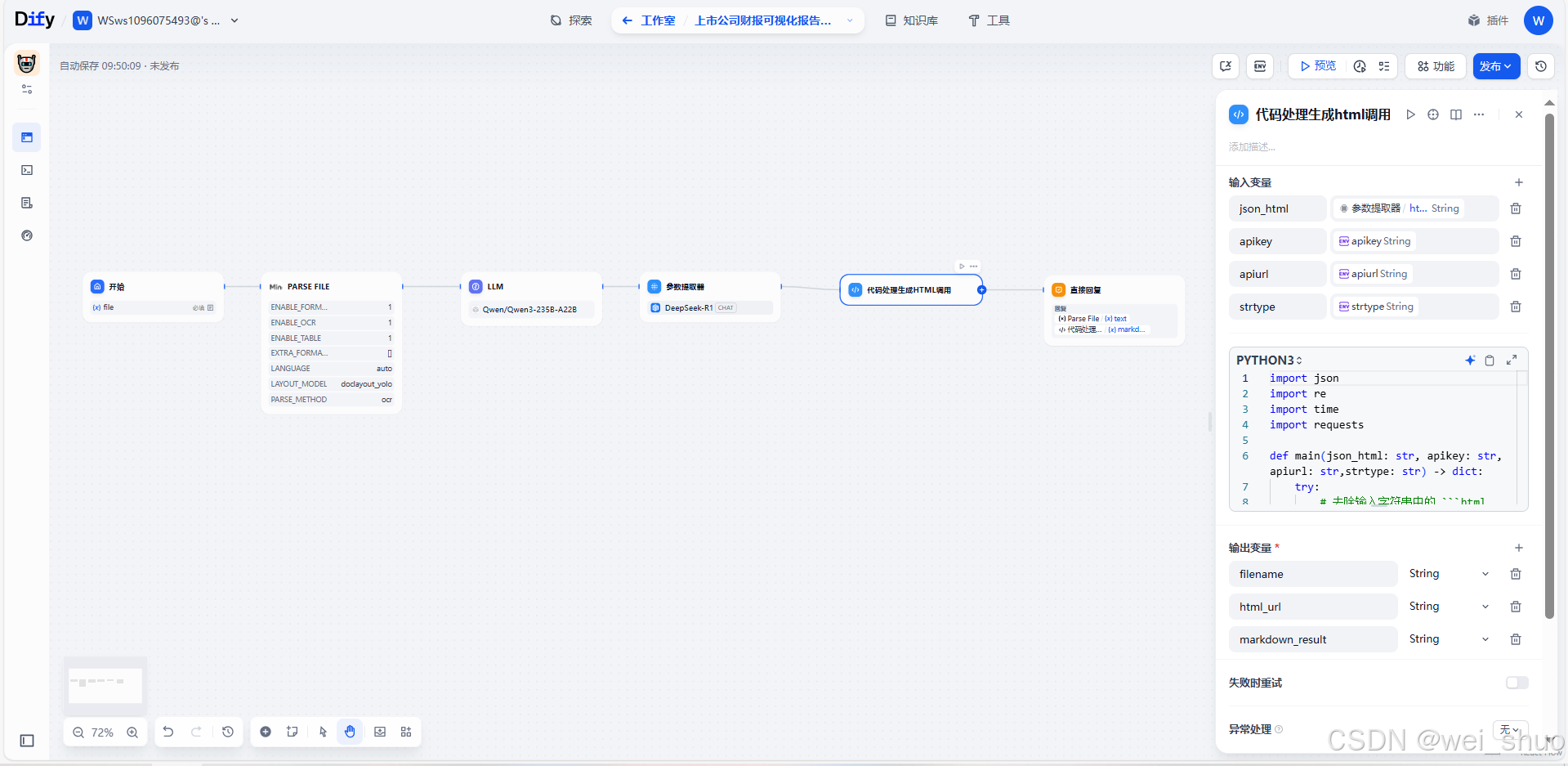Viewport: 1568px width, 766px height.
Task: Open the 探索 explore tab
Action: click(x=571, y=20)
